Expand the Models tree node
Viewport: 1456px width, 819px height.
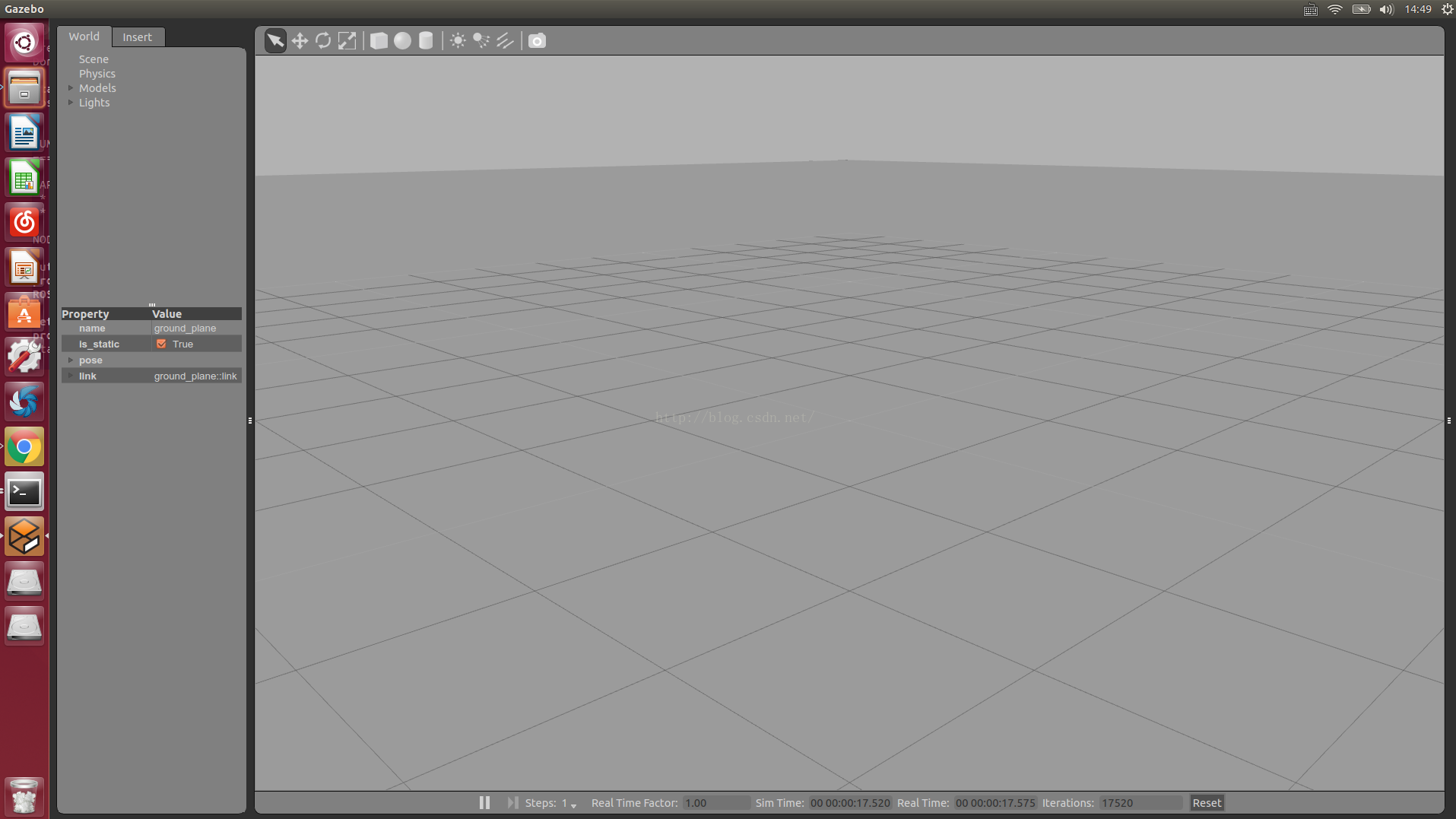(x=71, y=88)
